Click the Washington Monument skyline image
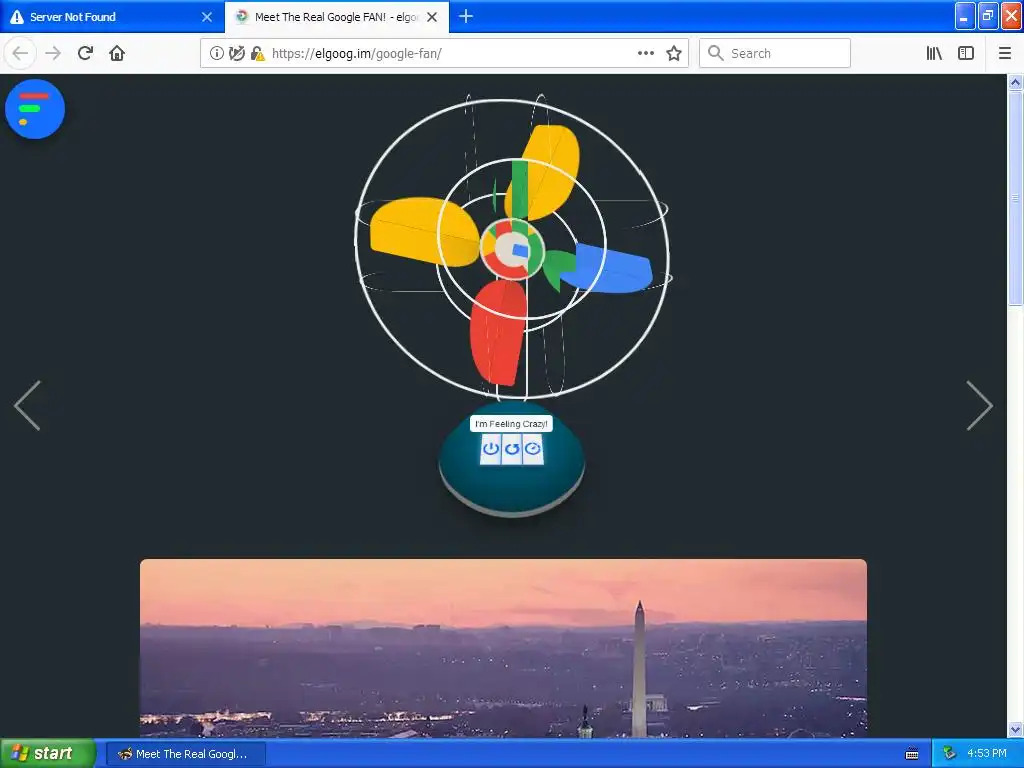Screen dimensions: 1024x768 pyautogui.click(x=504, y=648)
